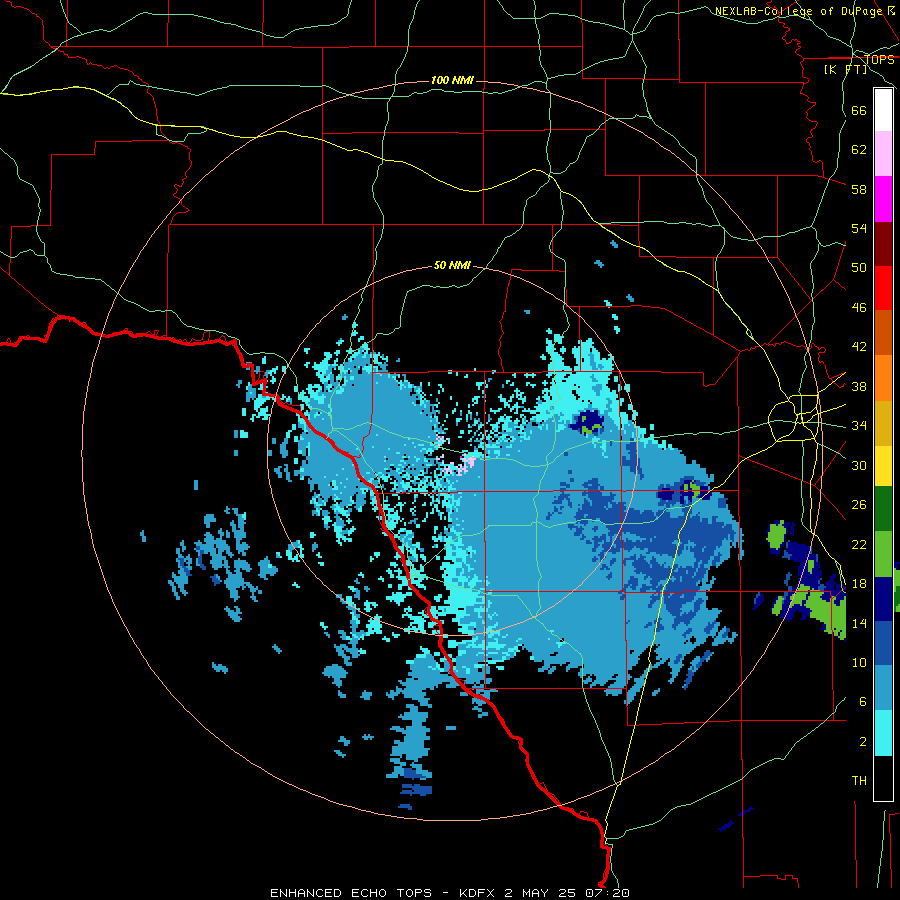The height and width of the screenshot is (900, 900).
Task: Click the K FT units label
Action: click(845, 70)
